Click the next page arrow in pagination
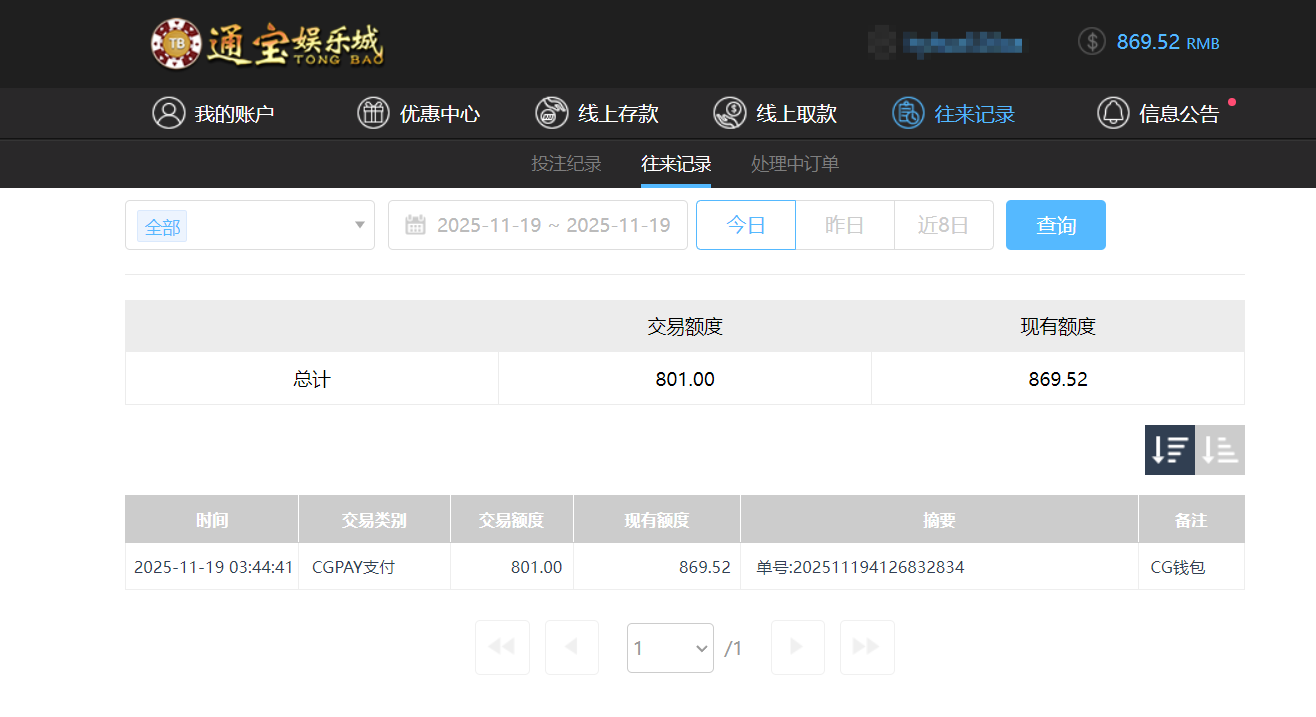The height and width of the screenshot is (717, 1316). (x=797, y=648)
